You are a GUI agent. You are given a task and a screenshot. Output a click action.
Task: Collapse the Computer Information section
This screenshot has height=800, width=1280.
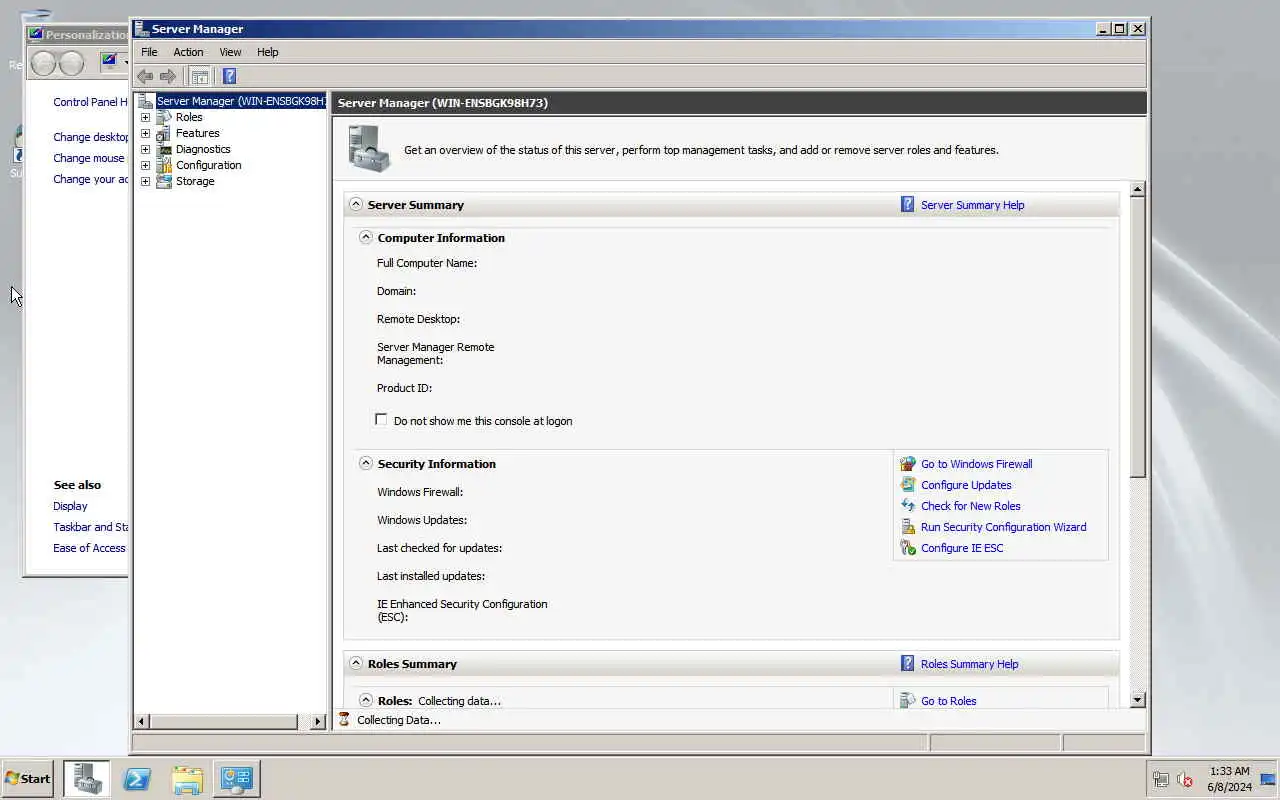tap(366, 238)
